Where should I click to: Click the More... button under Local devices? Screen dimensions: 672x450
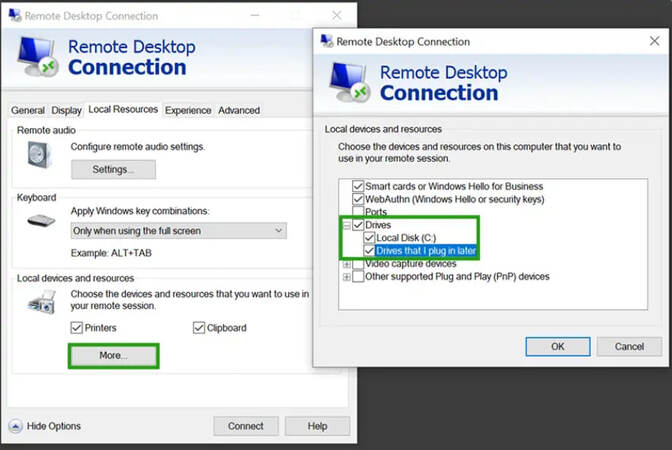click(x=114, y=356)
